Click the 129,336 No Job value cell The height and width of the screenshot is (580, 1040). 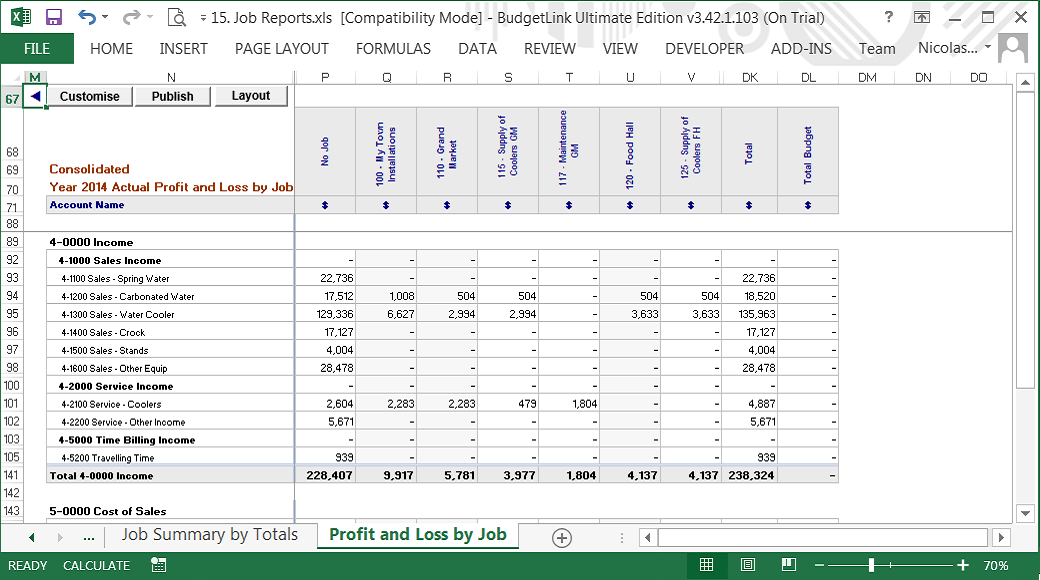click(x=325, y=314)
